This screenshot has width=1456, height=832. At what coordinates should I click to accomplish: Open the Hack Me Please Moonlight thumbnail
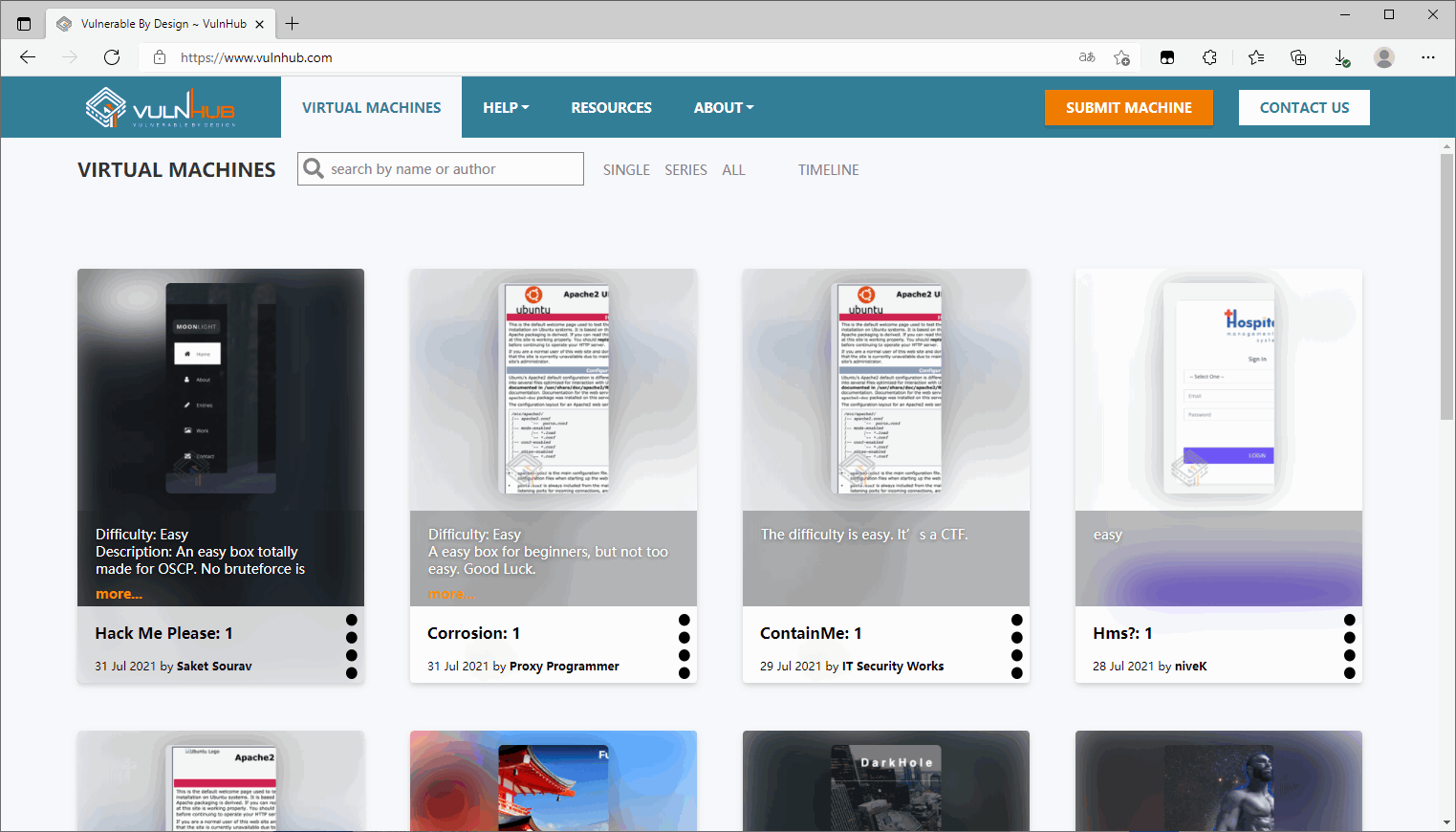tap(221, 389)
